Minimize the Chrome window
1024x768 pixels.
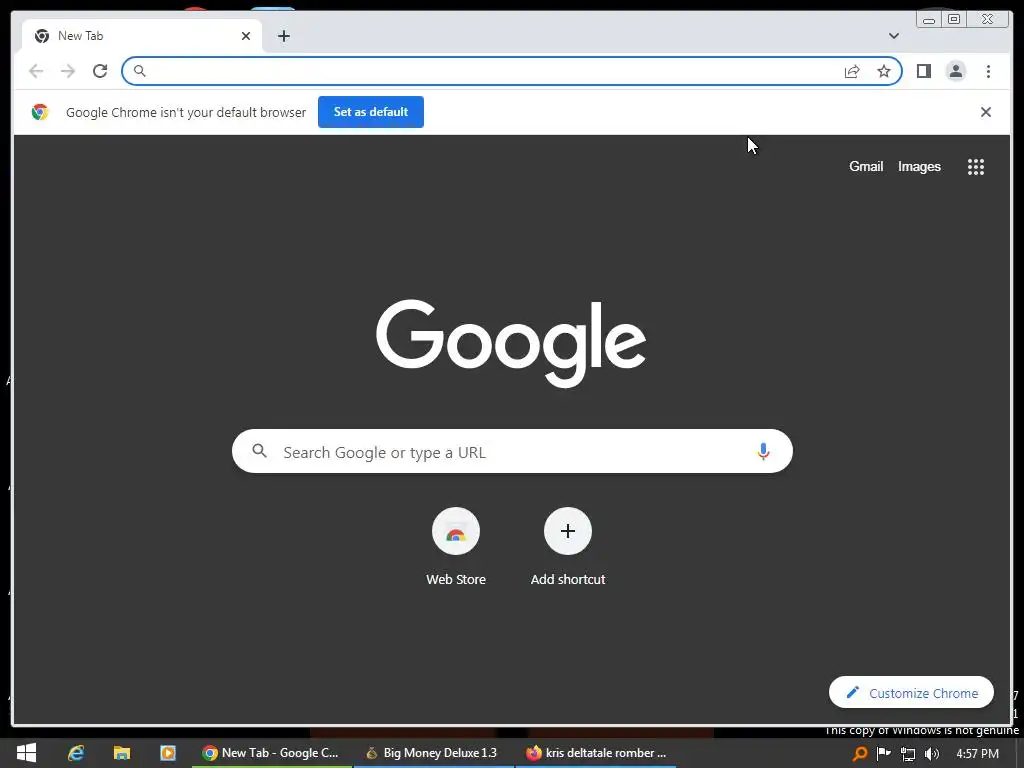coord(929,20)
